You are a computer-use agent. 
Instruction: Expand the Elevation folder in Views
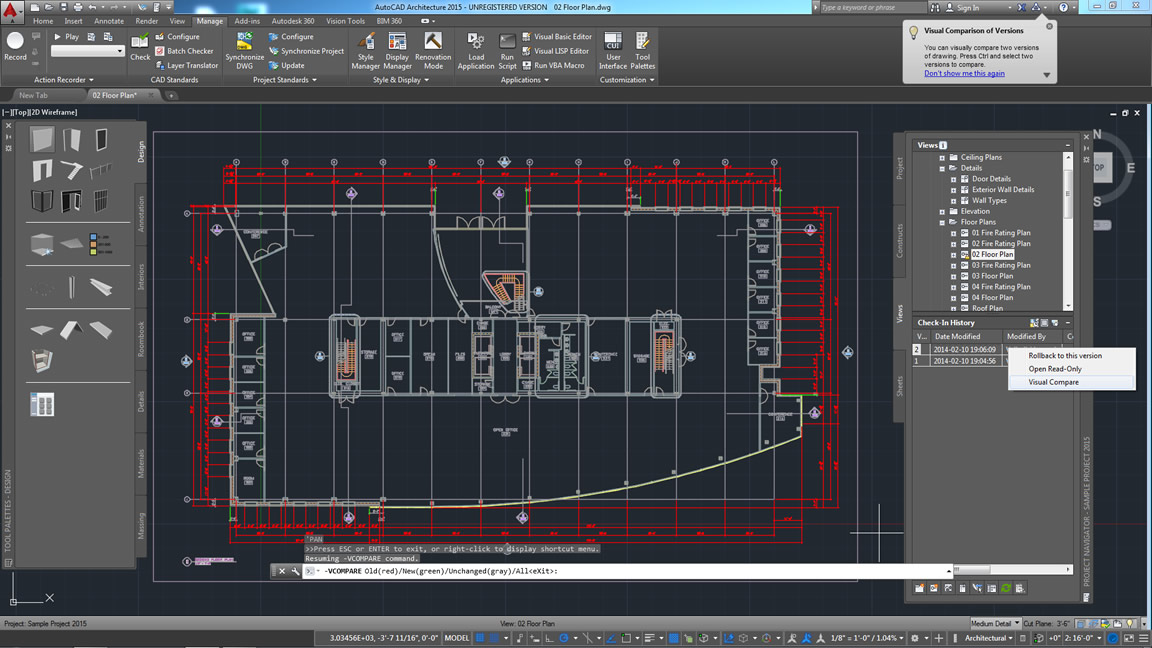[x=942, y=211]
